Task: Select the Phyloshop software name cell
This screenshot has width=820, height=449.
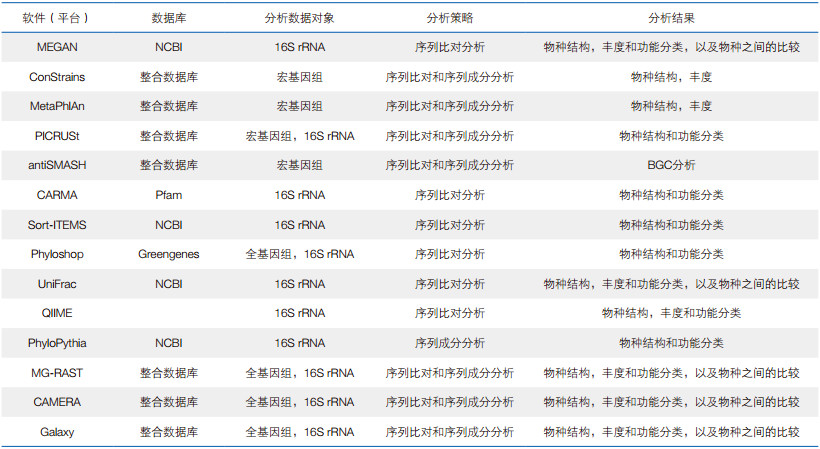Action: point(57,254)
